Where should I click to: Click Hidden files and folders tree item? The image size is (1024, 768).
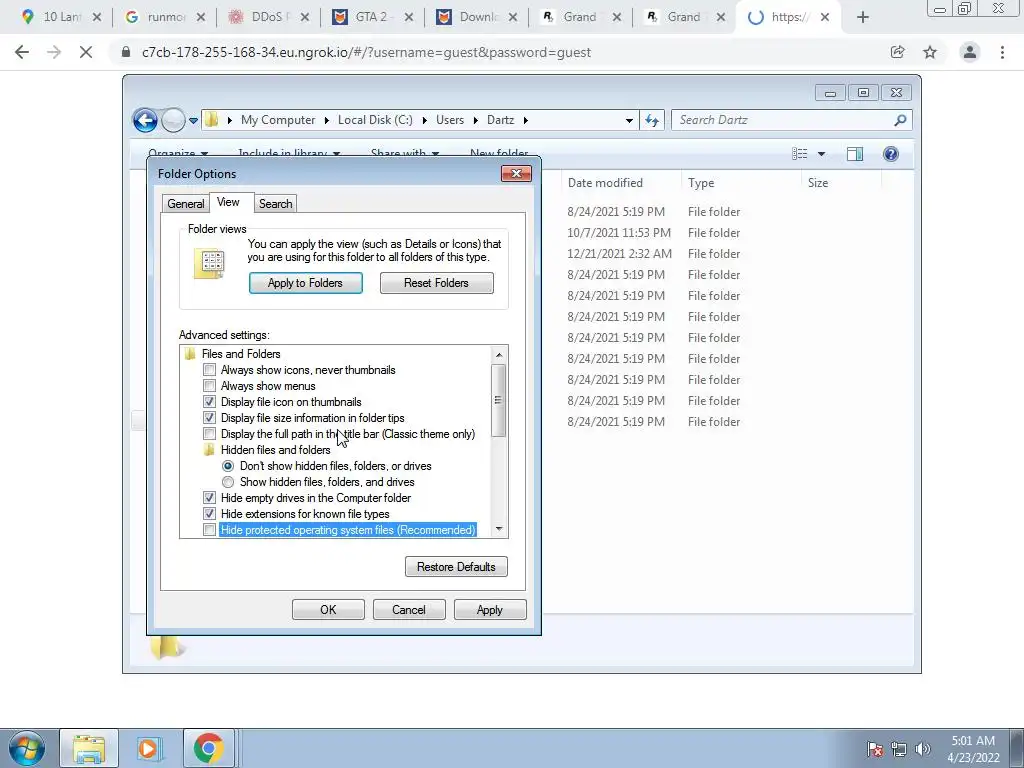[276, 450]
